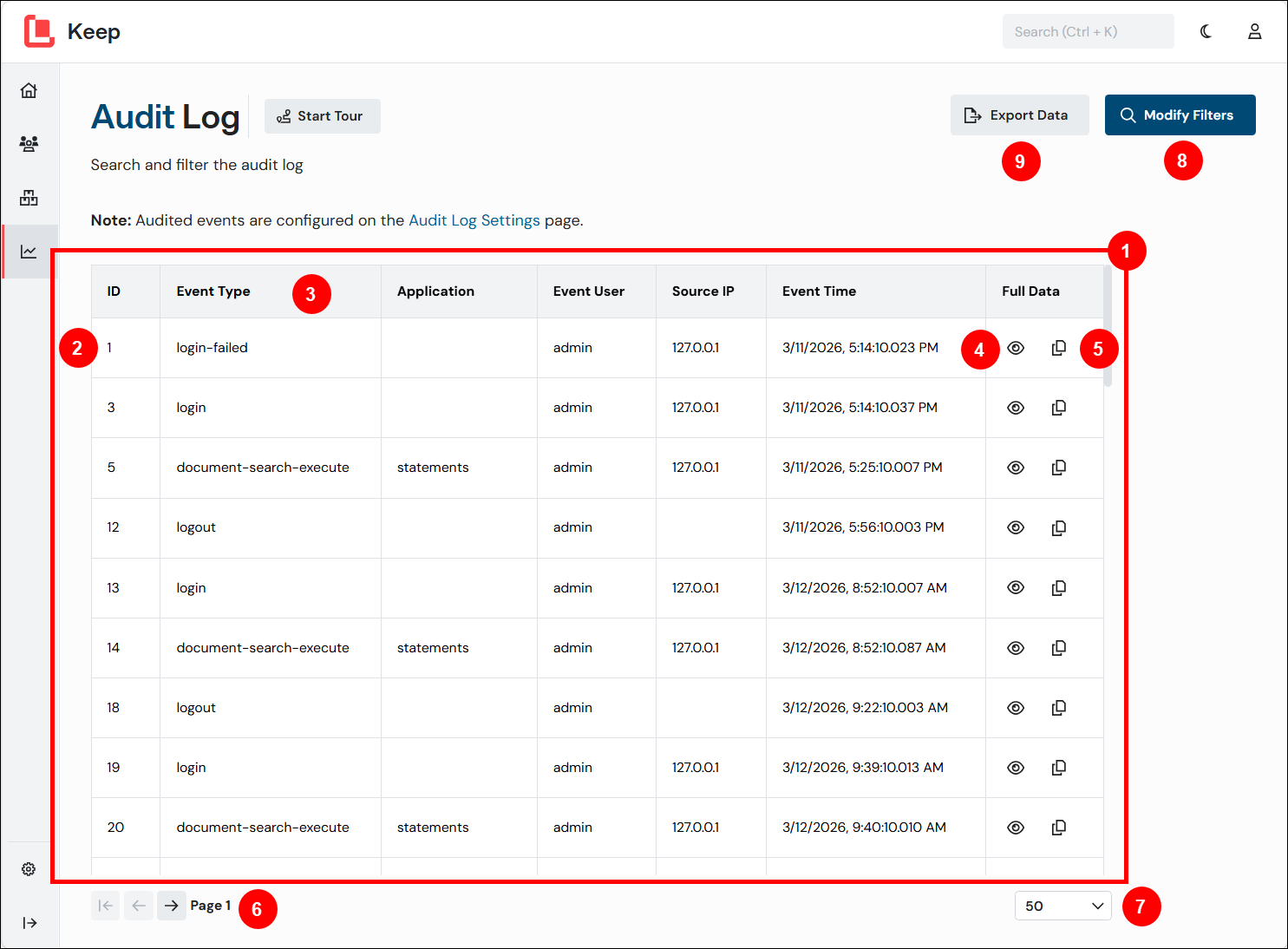Copy full data for event ID 19
Image resolution: width=1288 pixels, height=949 pixels.
1059,768
